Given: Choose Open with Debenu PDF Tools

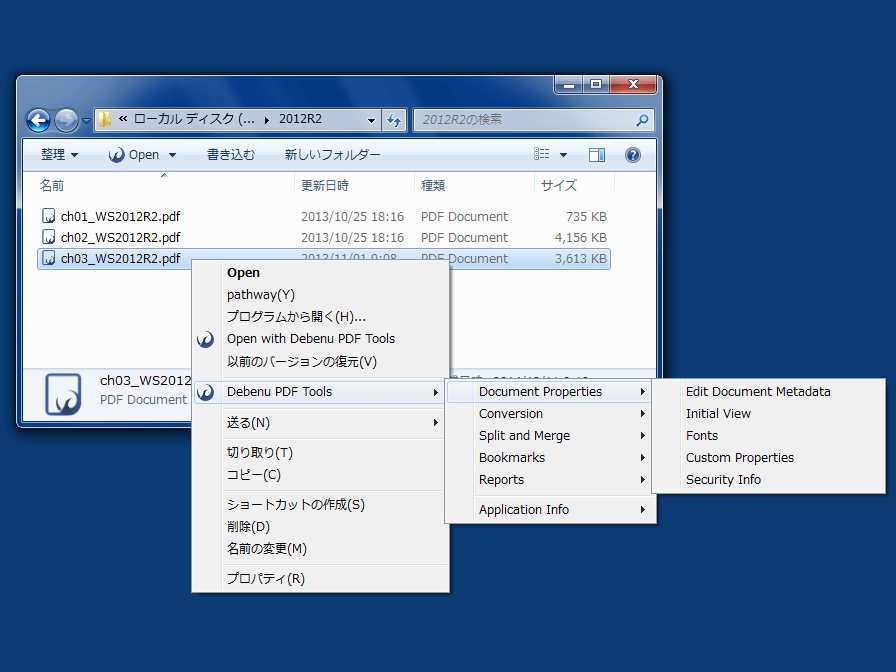Looking at the screenshot, I should click(321, 339).
